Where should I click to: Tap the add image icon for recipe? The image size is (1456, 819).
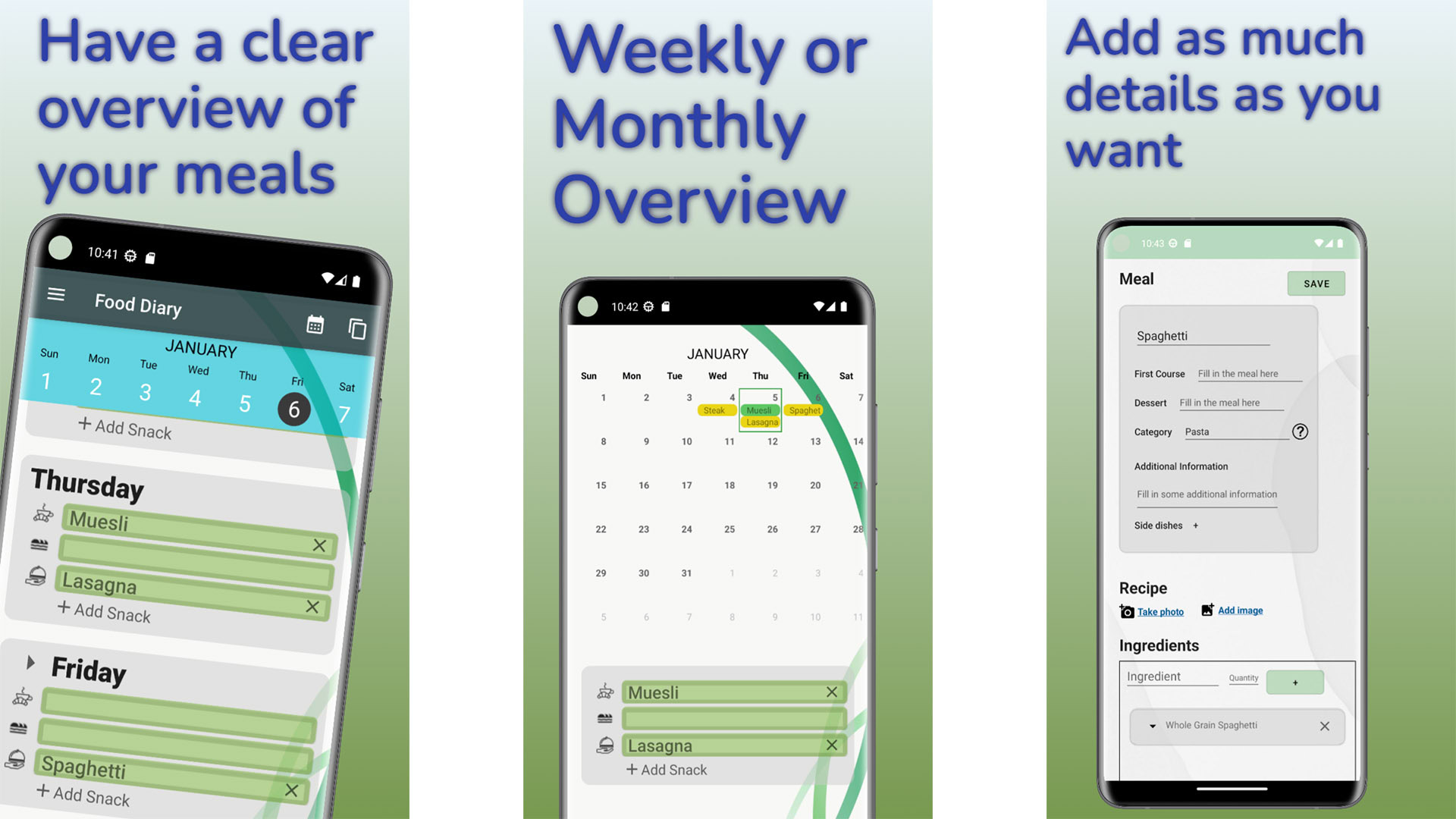pyautogui.click(x=1207, y=610)
